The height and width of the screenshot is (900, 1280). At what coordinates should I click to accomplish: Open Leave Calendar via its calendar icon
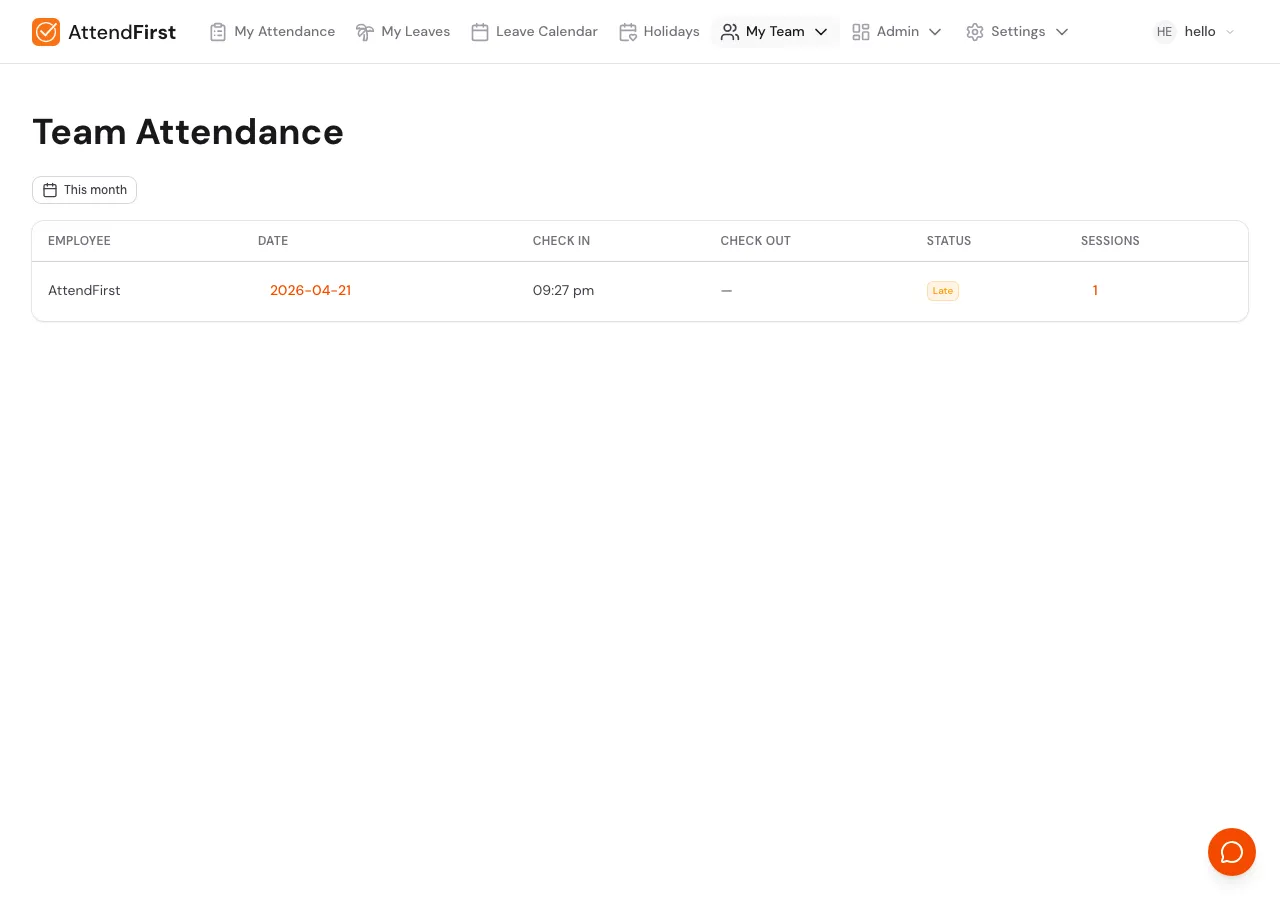point(480,32)
